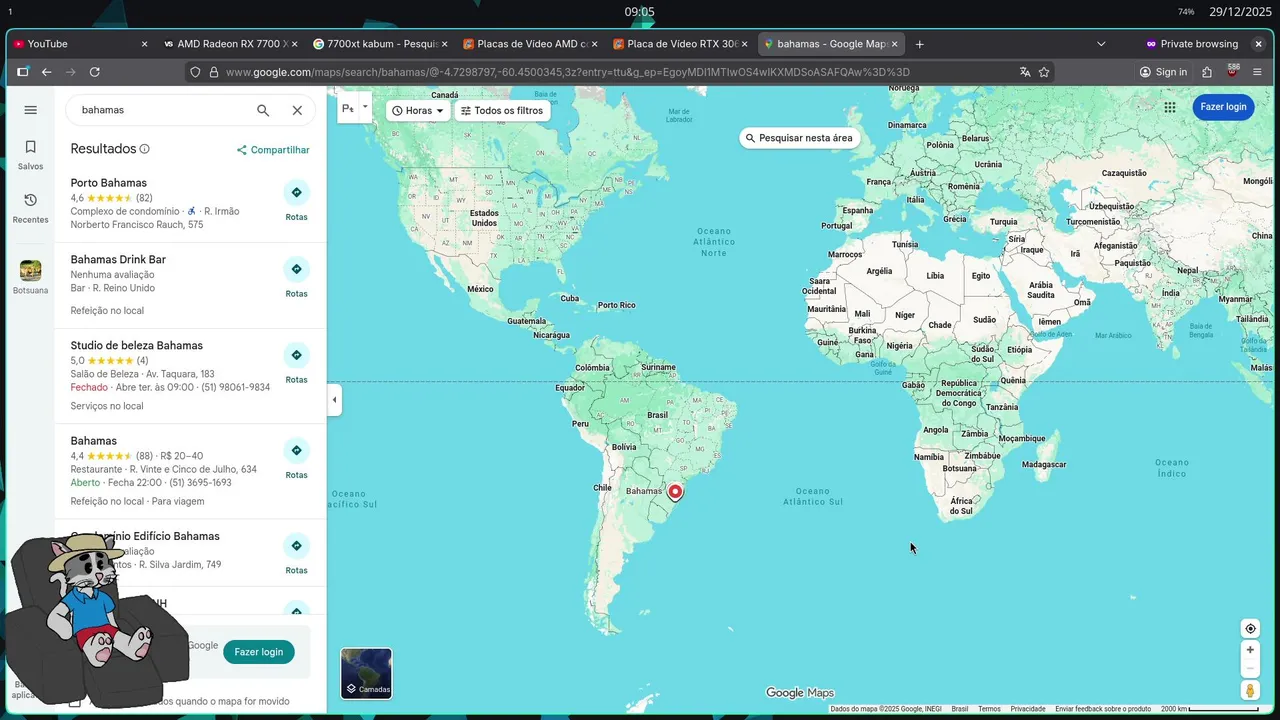Open a new browser tab
The image size is (1280, 720).
coord(920,44)
